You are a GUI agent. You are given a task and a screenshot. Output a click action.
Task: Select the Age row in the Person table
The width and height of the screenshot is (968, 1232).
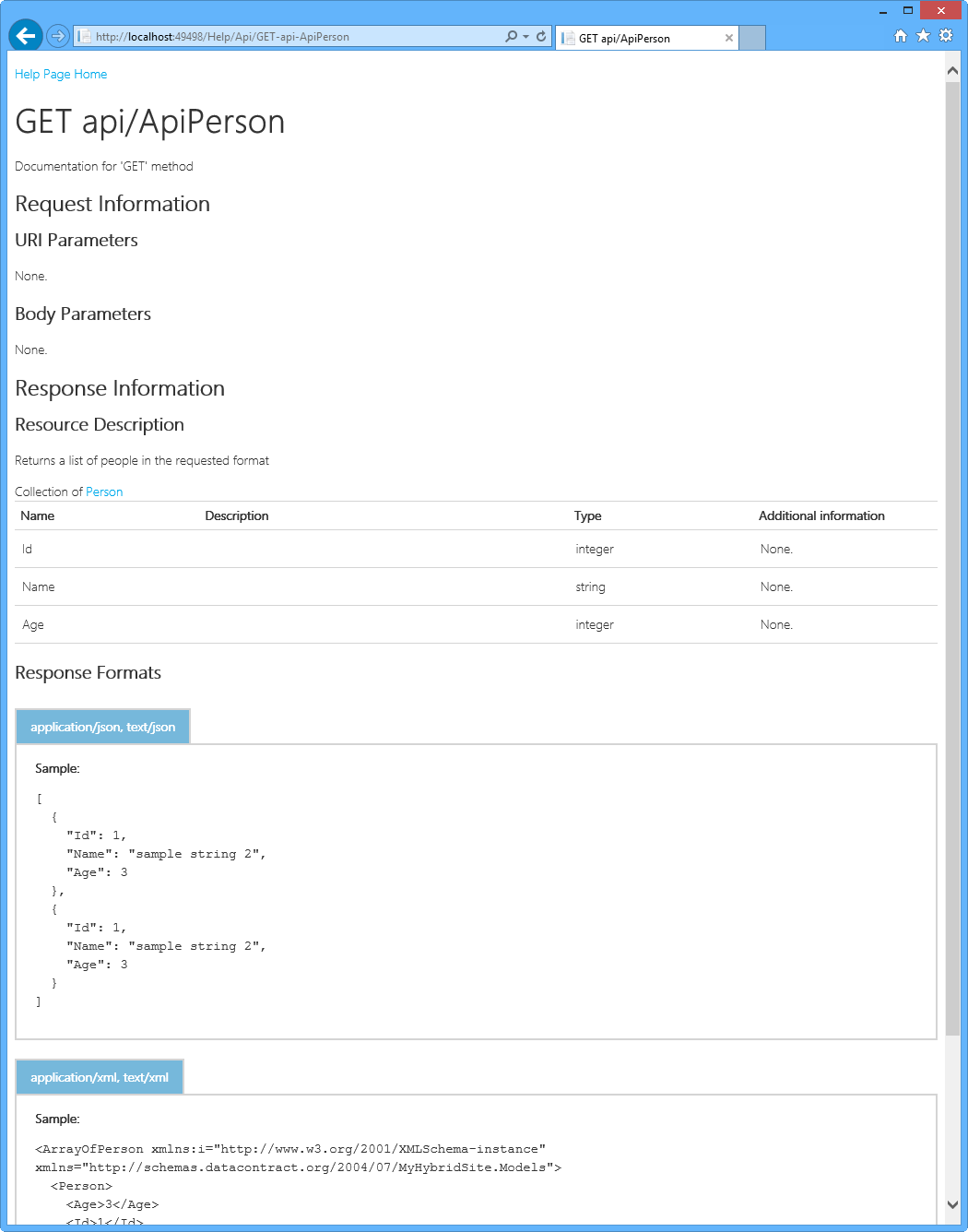(x=369, y=624)
